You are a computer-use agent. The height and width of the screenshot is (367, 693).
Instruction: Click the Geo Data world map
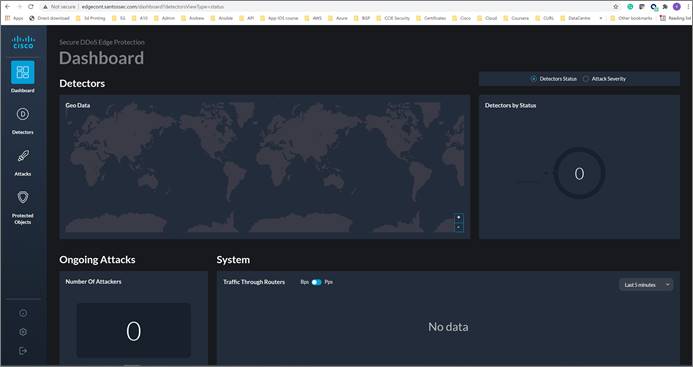point(265,167)
